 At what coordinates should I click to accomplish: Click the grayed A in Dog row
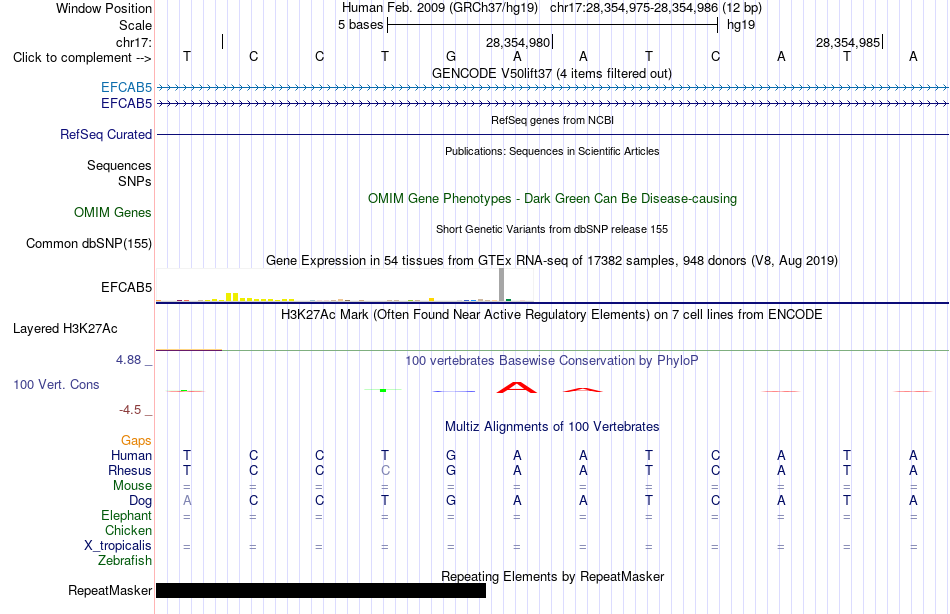click(x=187, y=501)
